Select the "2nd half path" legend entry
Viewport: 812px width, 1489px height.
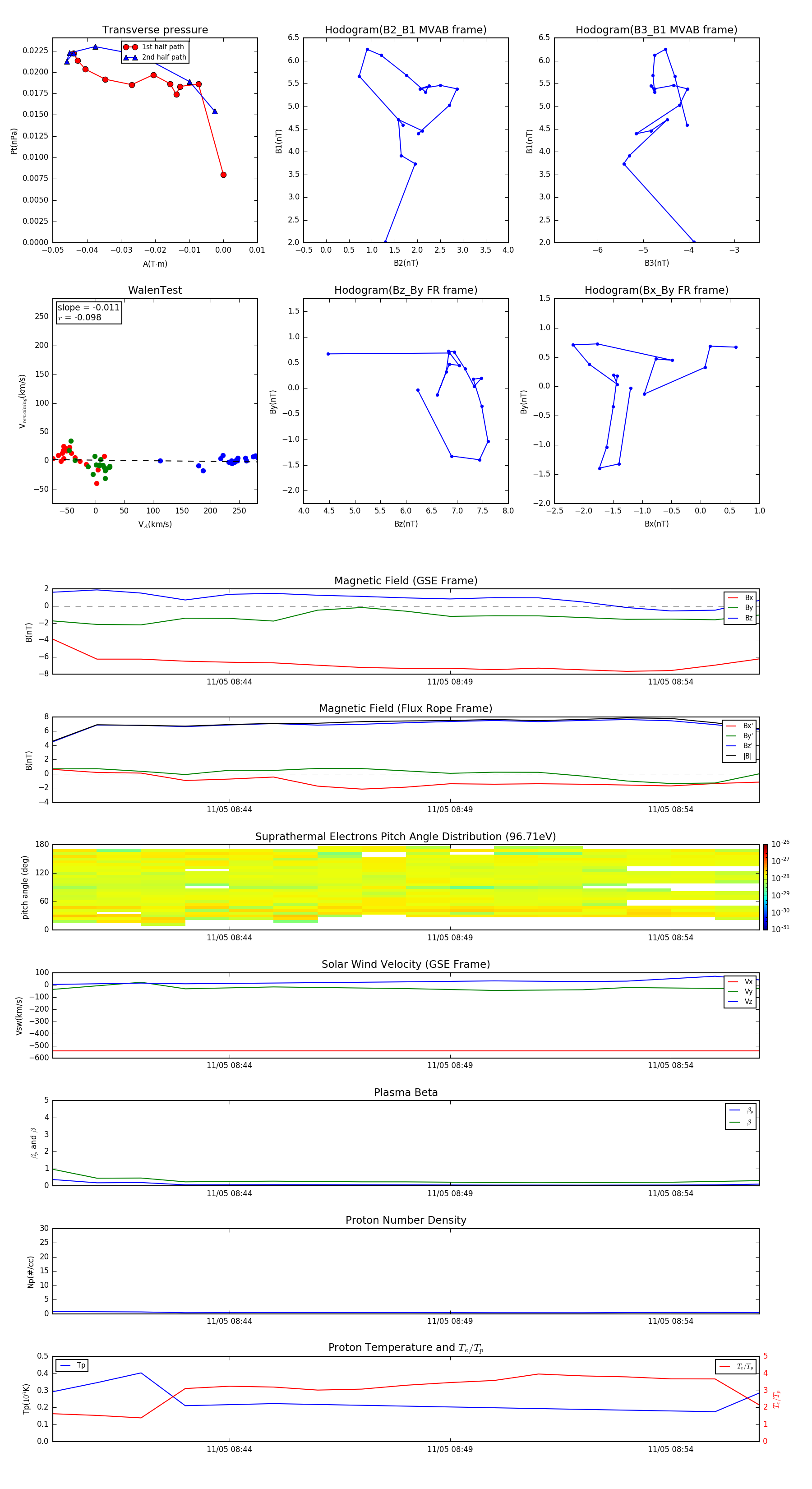(155, 57)
